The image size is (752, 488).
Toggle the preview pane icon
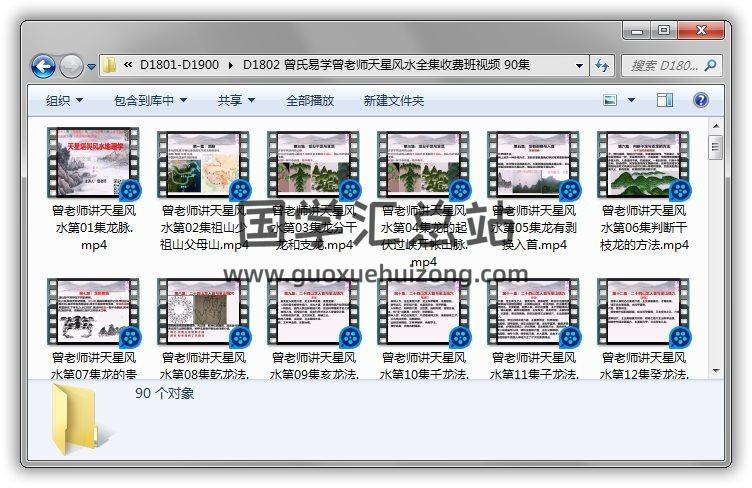(x=666, y=100)
